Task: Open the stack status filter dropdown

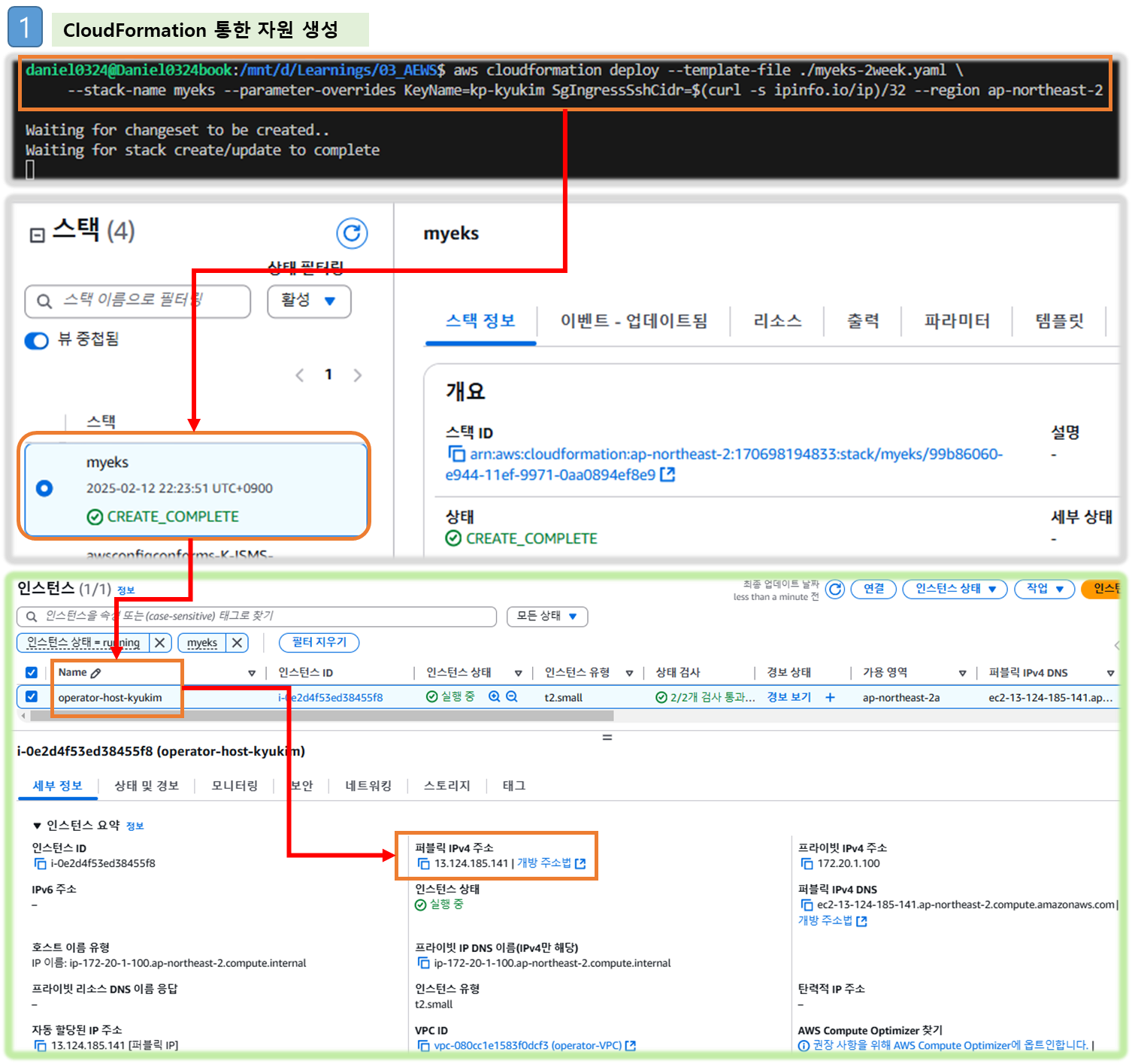Action: tap(309, 301)
